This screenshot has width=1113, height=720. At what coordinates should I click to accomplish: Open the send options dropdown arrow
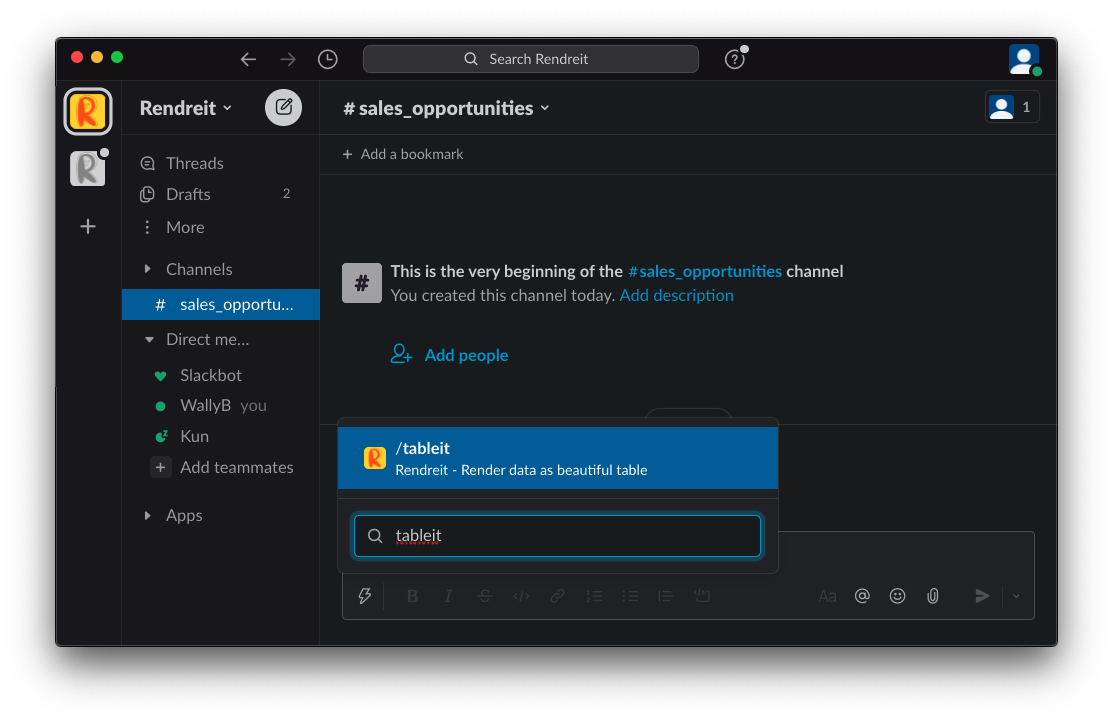[x=1016, y=596]
